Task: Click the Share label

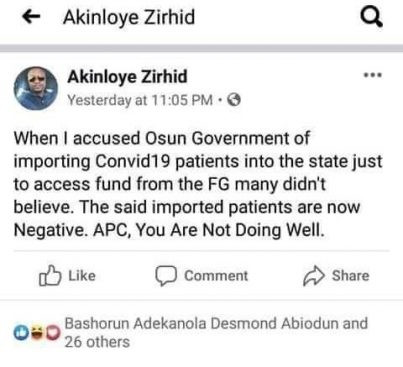Action: click(x=351, y=276)
